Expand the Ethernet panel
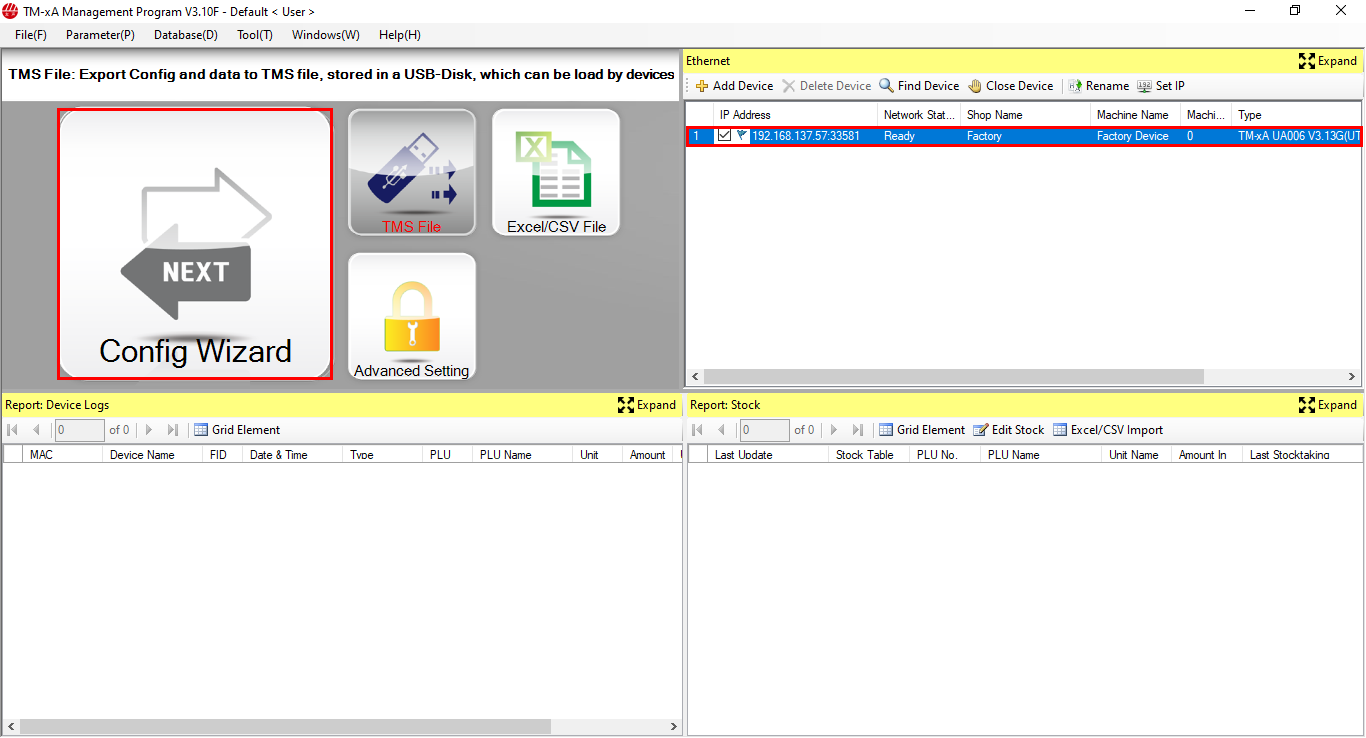This screenshot has height=738, width=1366. pos(1328,61)
